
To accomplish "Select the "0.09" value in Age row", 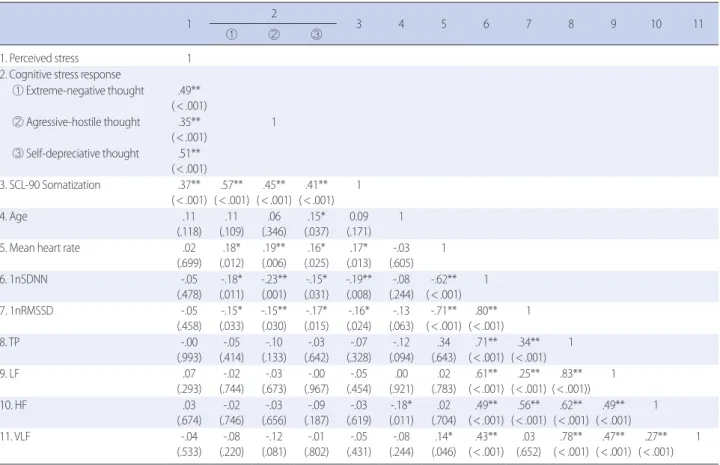I will click(359, 216).
